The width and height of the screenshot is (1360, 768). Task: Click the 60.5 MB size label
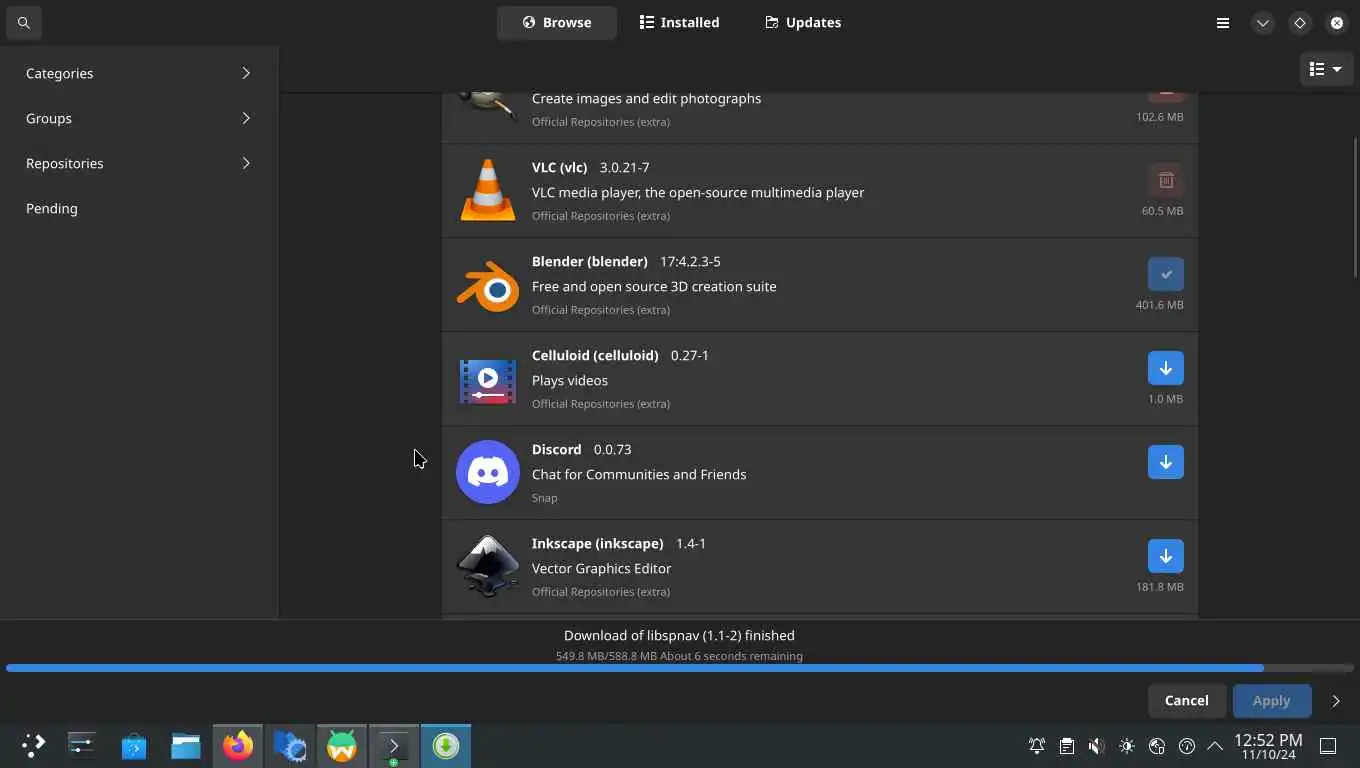click(1162, 211)
